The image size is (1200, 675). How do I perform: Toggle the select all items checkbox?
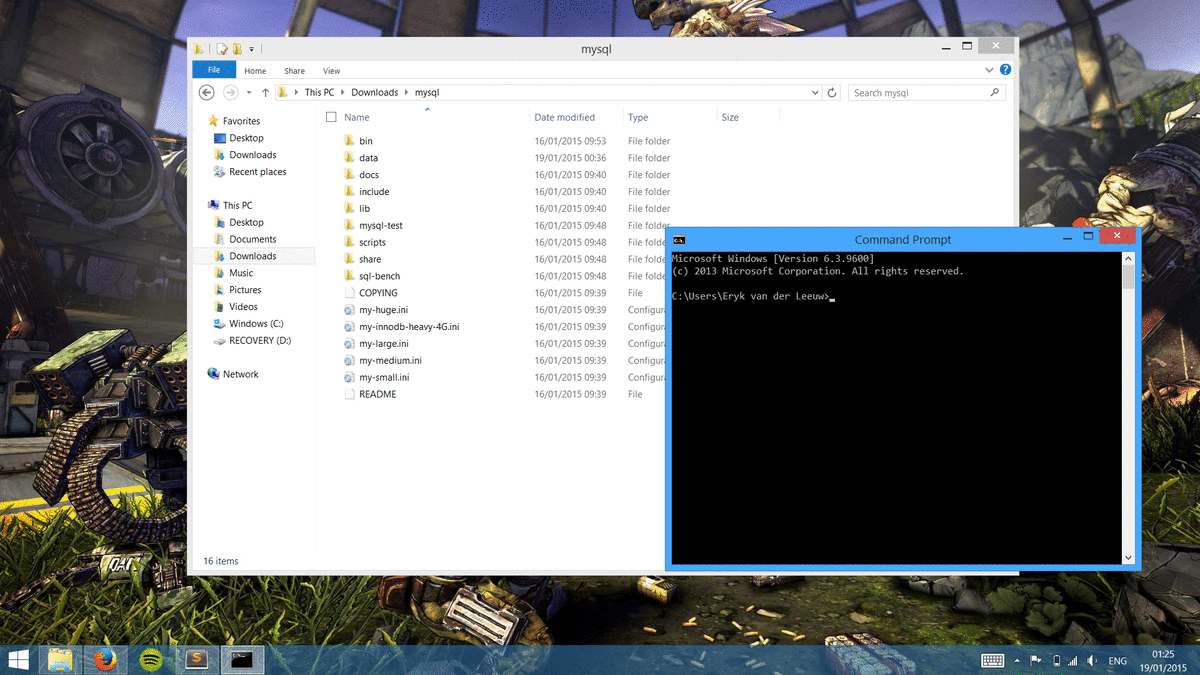[331, 117]
